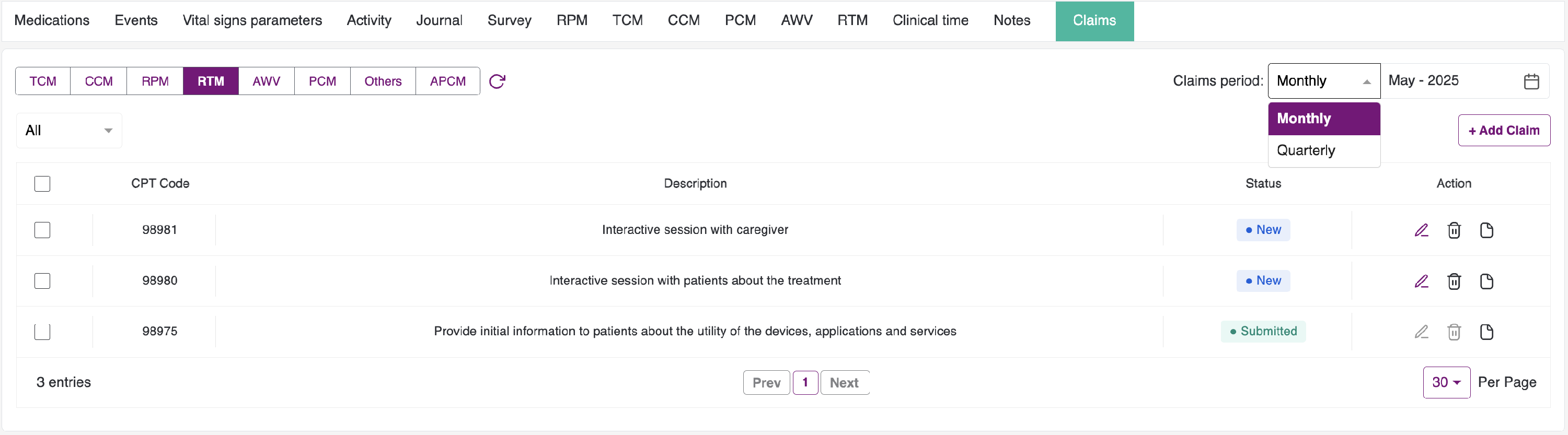
Task: Select the Monthly option in dropdown list
Action: (1323, 119)
